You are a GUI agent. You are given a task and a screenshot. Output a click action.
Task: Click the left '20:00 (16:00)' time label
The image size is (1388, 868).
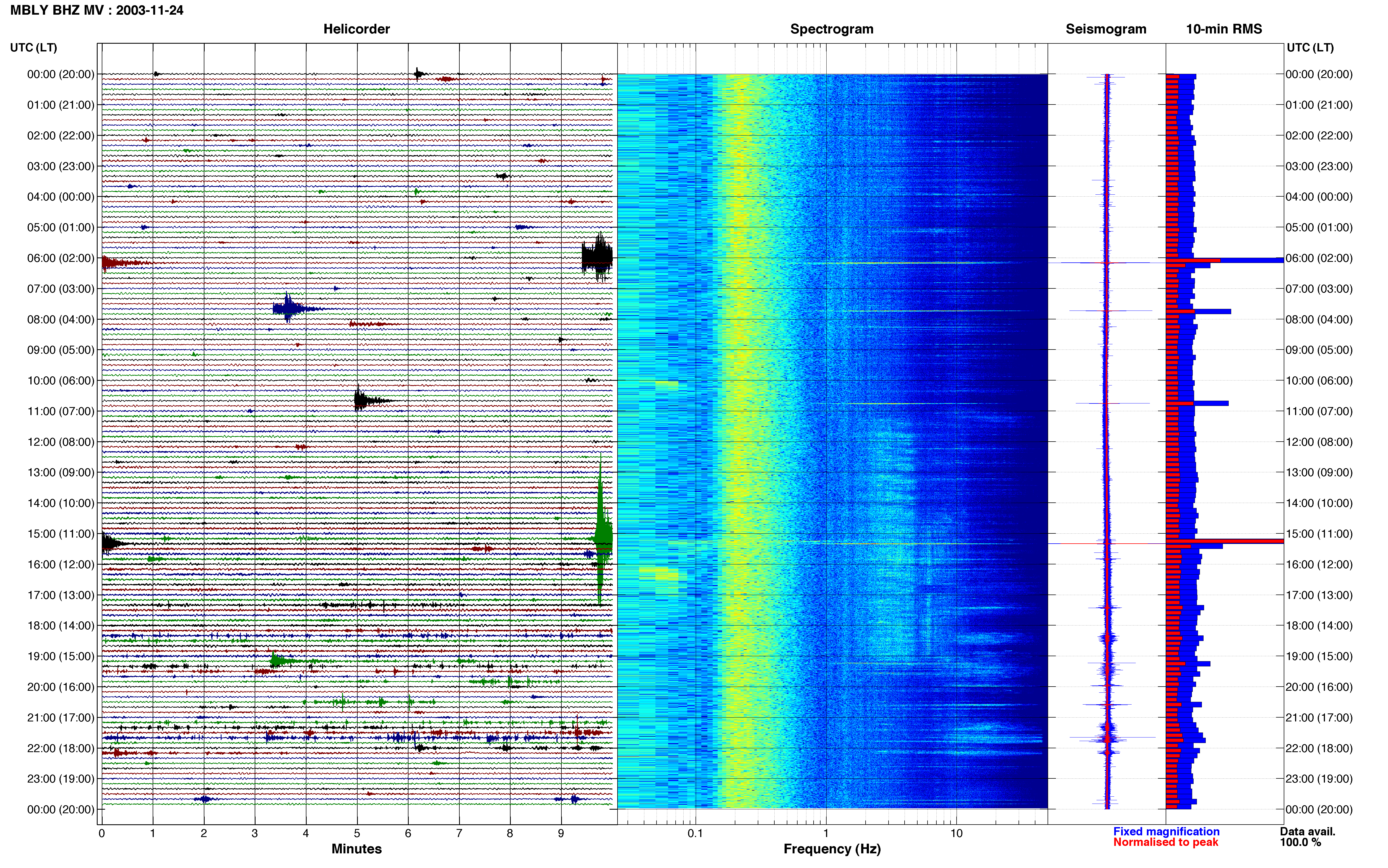[x=61, y=687]
